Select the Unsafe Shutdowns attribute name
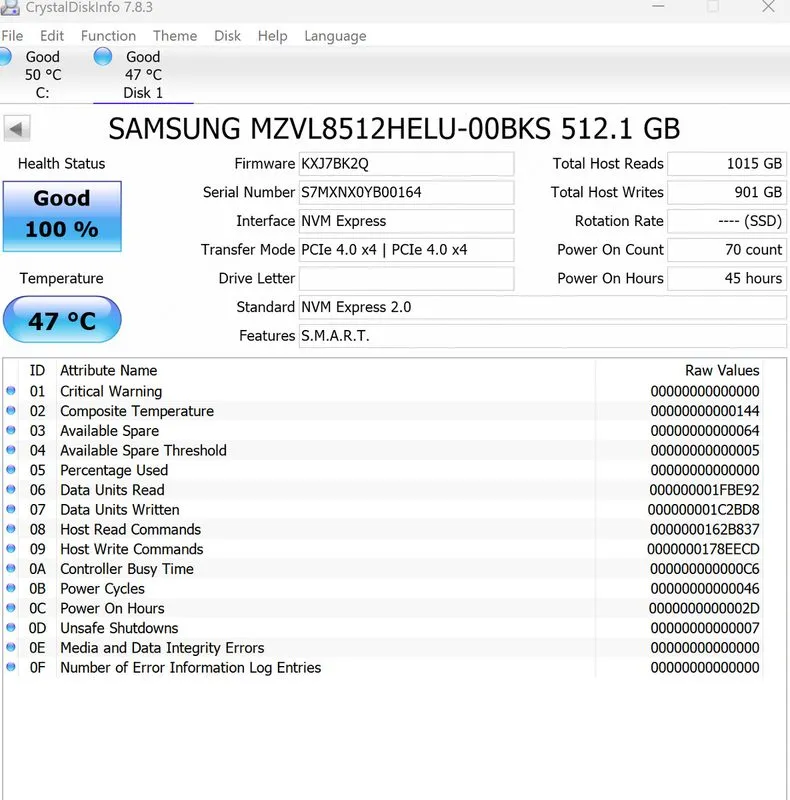The image size is (790, 800). (x=119, y=628)
